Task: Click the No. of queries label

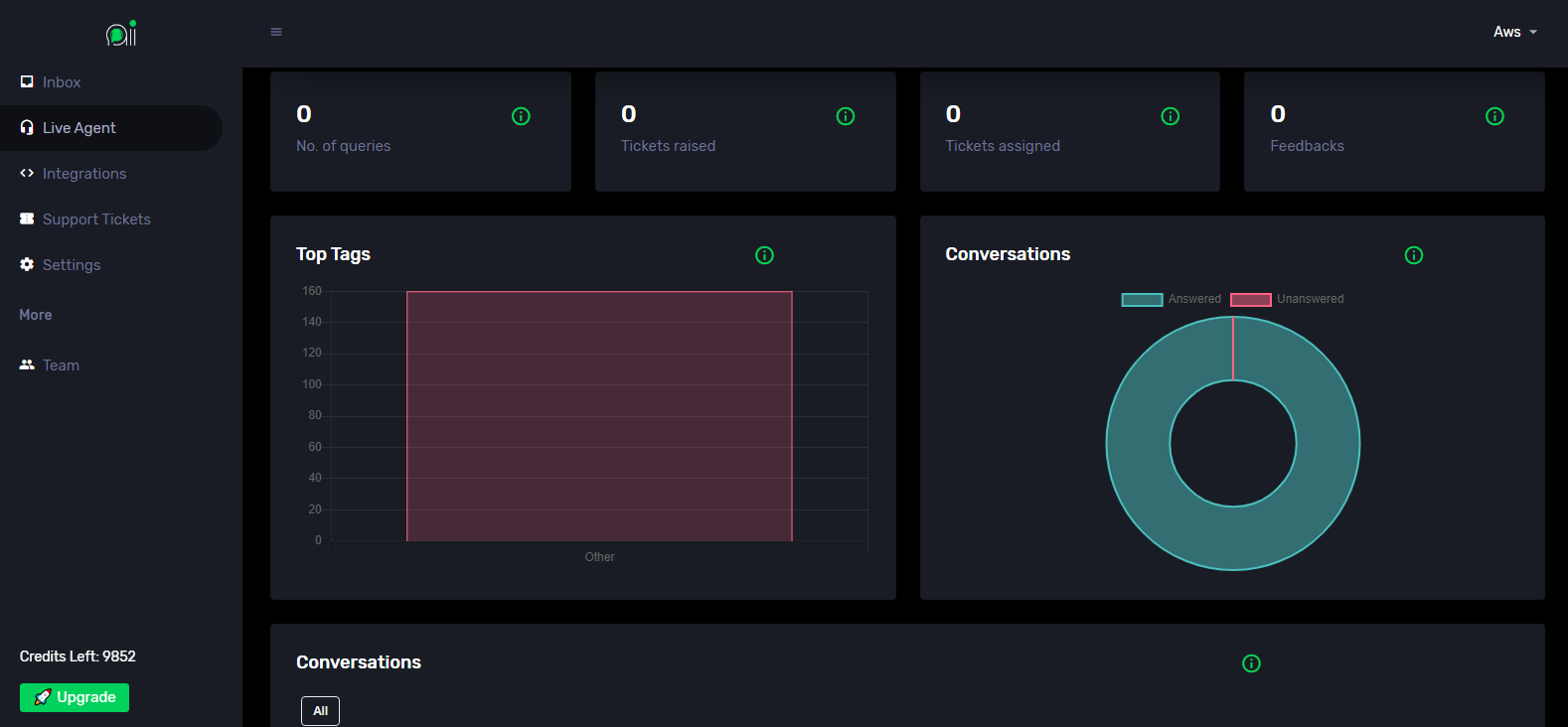Action: coord(343,146)
